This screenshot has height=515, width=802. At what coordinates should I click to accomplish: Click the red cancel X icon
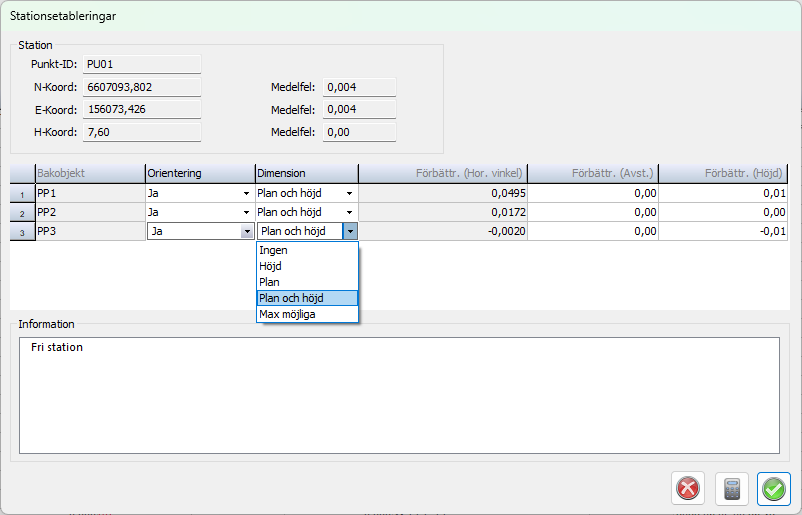click(x=688, y=488)
